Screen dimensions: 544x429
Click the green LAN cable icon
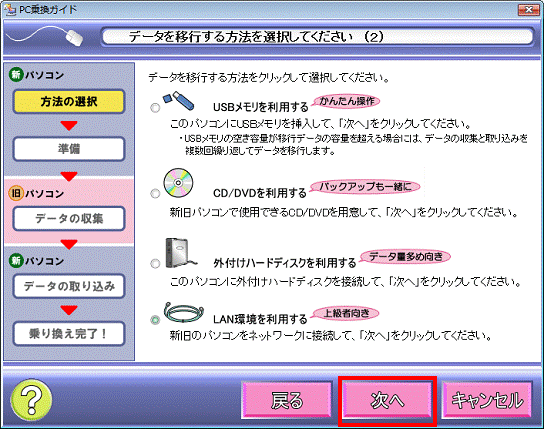[184, 312]
